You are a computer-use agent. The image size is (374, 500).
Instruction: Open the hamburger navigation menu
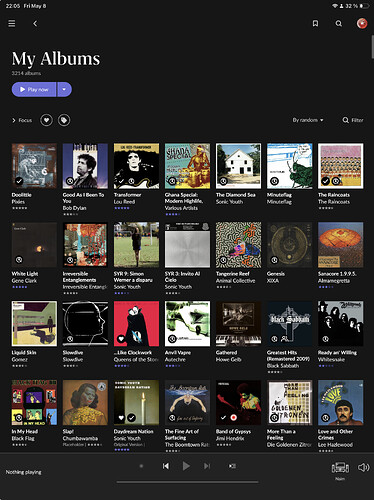12,23
